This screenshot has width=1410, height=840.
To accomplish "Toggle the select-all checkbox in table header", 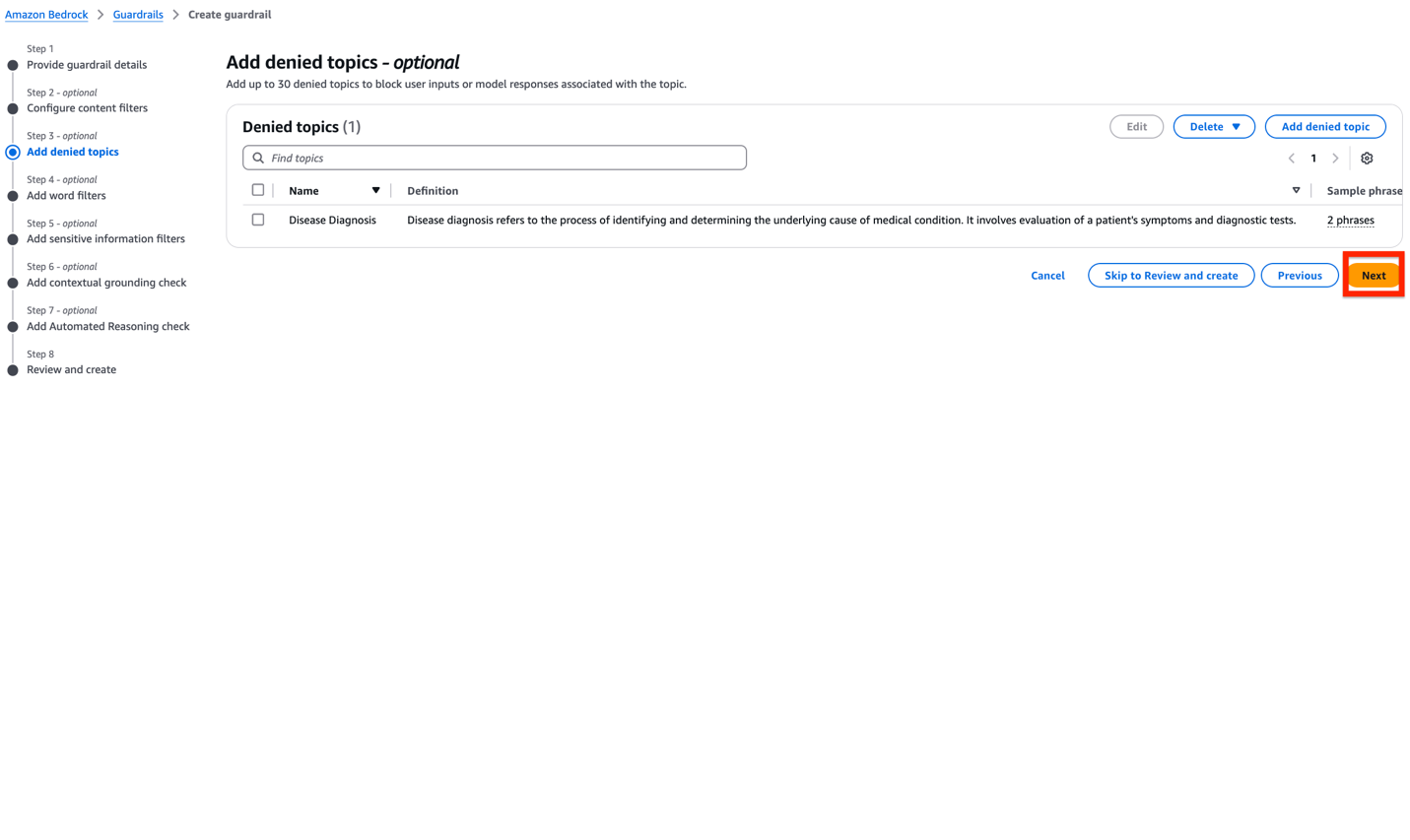I will (x=257, y=189).
